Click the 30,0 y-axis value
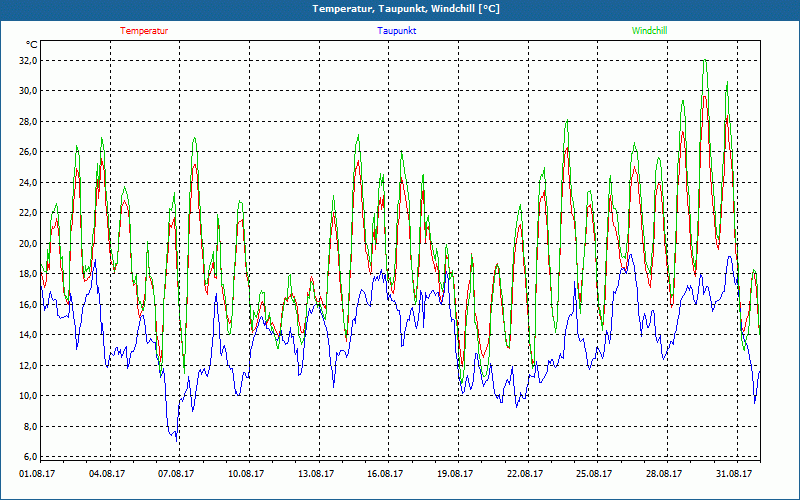 (29, 91)
